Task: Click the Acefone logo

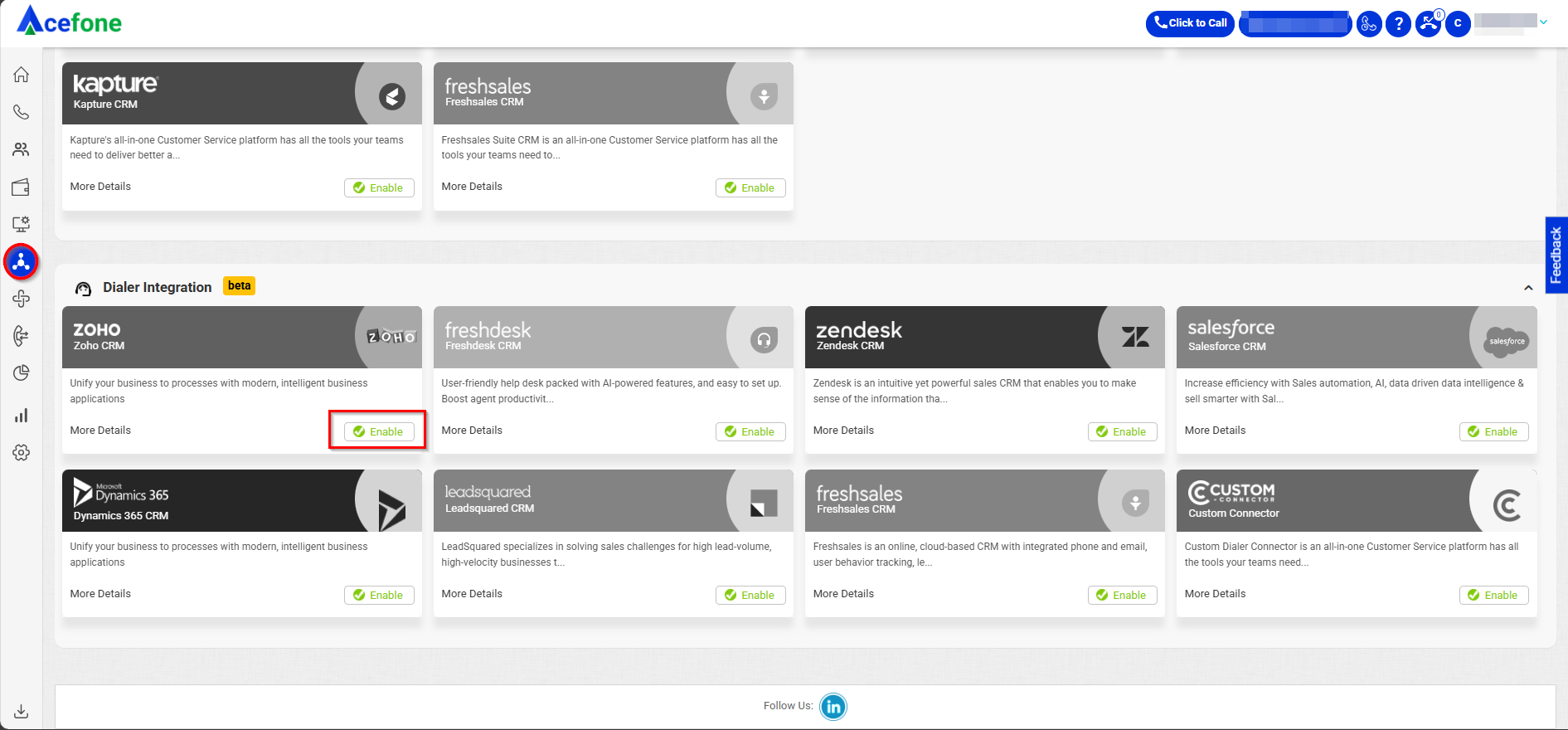Action: 70,22
